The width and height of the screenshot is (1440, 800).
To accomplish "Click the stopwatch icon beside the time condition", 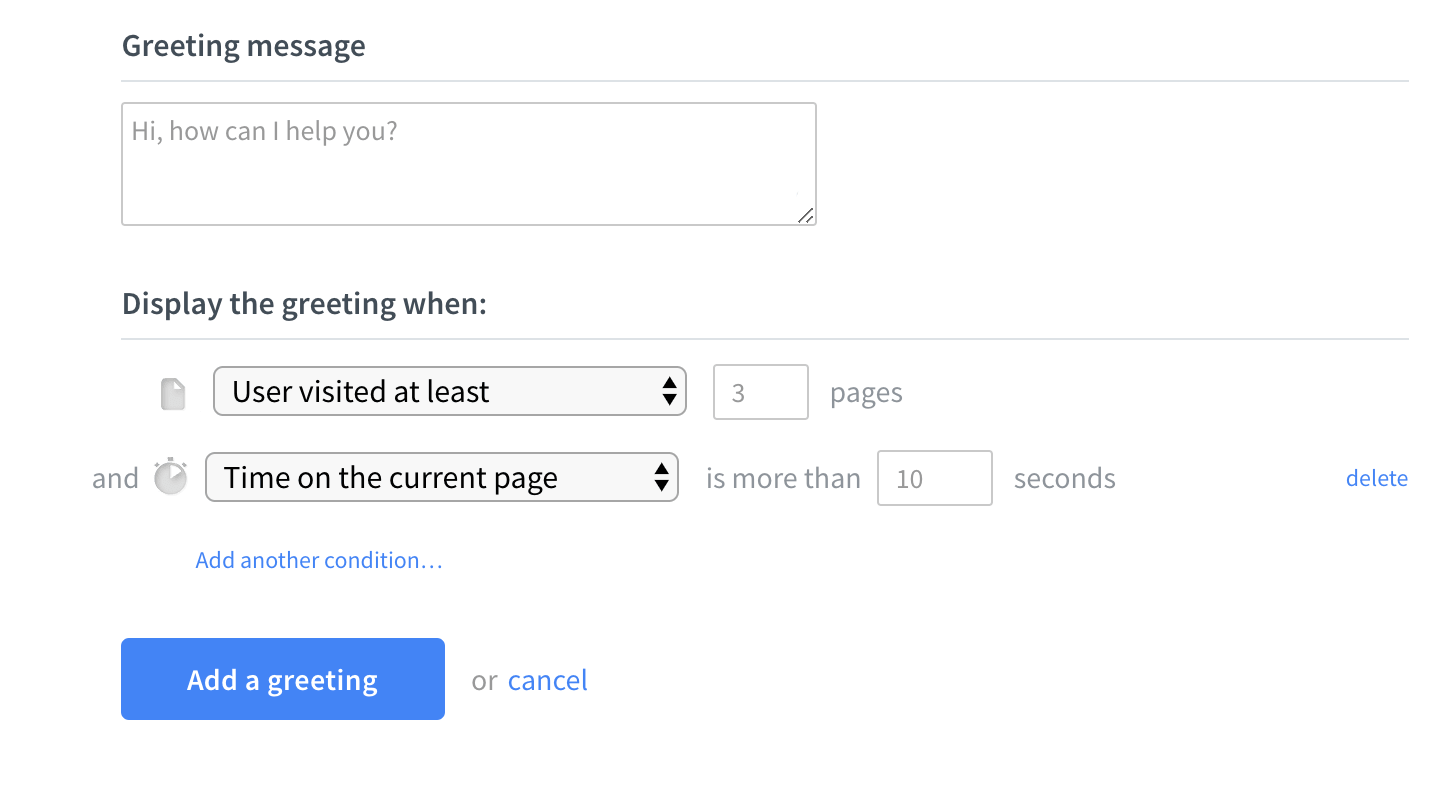I will [170, 477].
